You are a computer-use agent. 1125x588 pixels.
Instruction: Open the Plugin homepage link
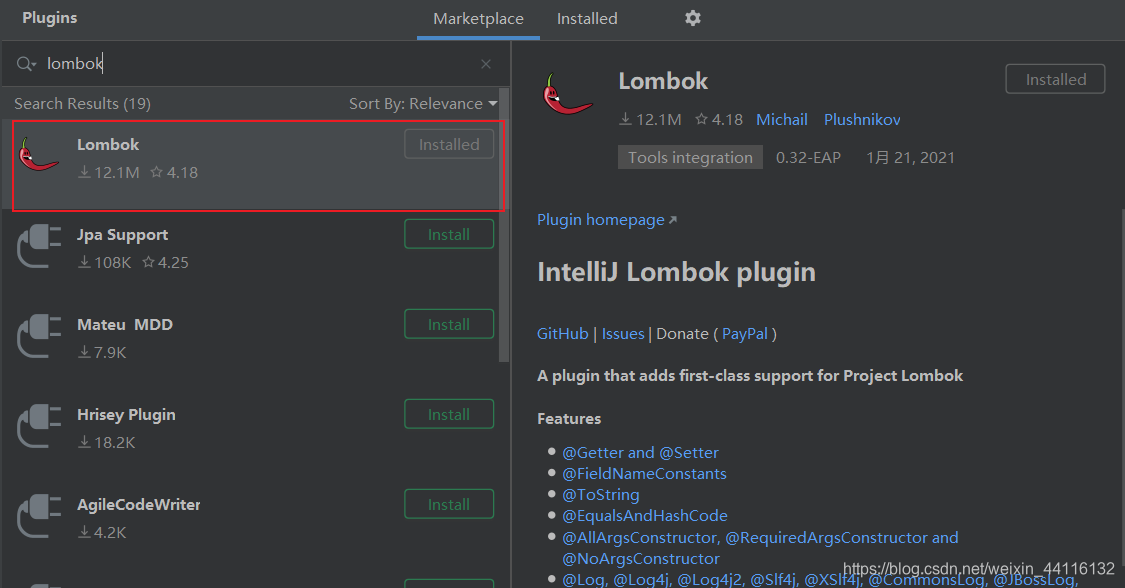point(601,219)
